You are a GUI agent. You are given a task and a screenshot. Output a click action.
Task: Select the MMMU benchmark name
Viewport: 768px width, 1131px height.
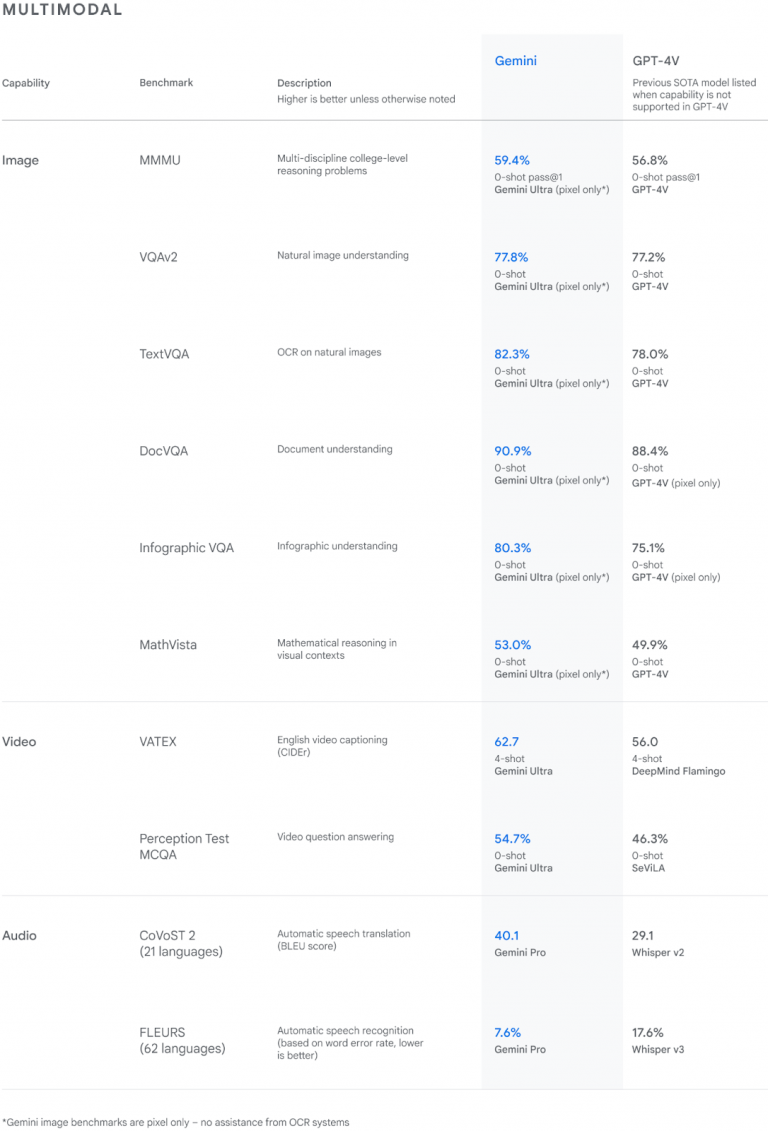click(x=160, y=160)
